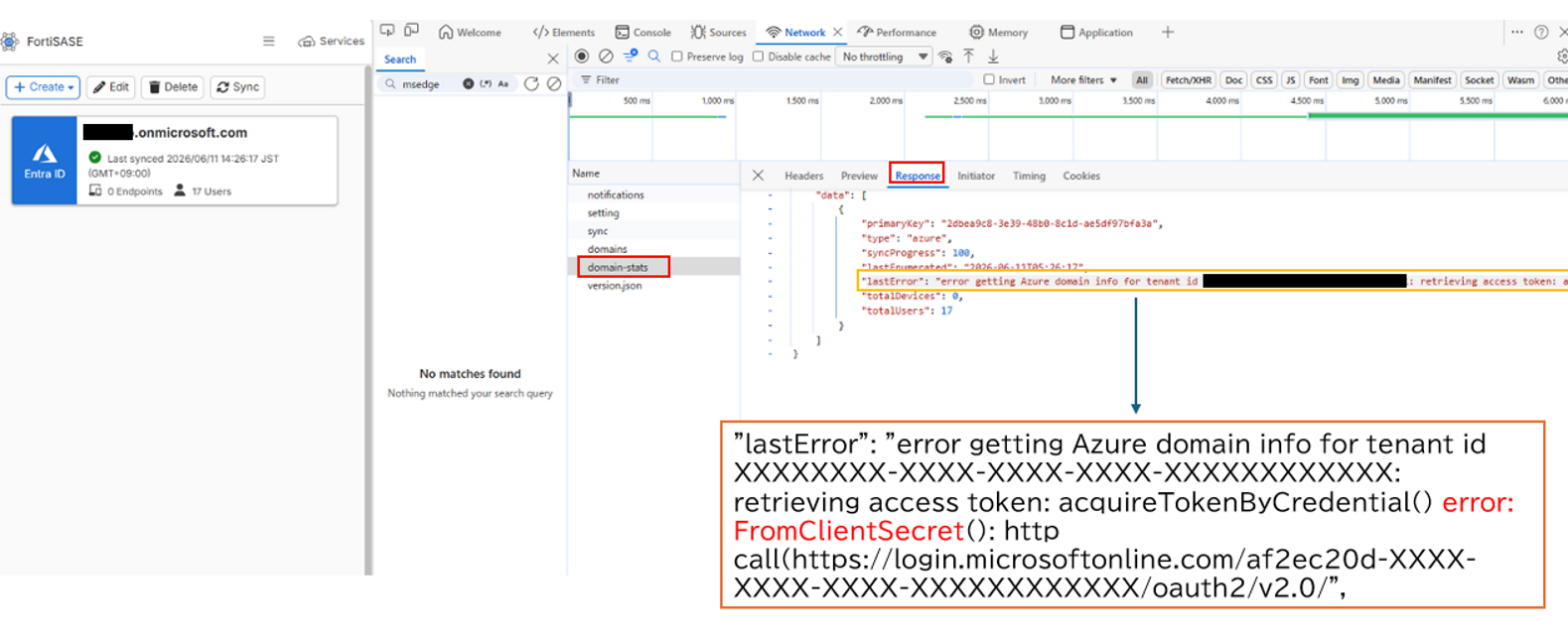The image size is (1568, 641).
Task: Toggle the Disable cache checkbox
Action: 759,57
